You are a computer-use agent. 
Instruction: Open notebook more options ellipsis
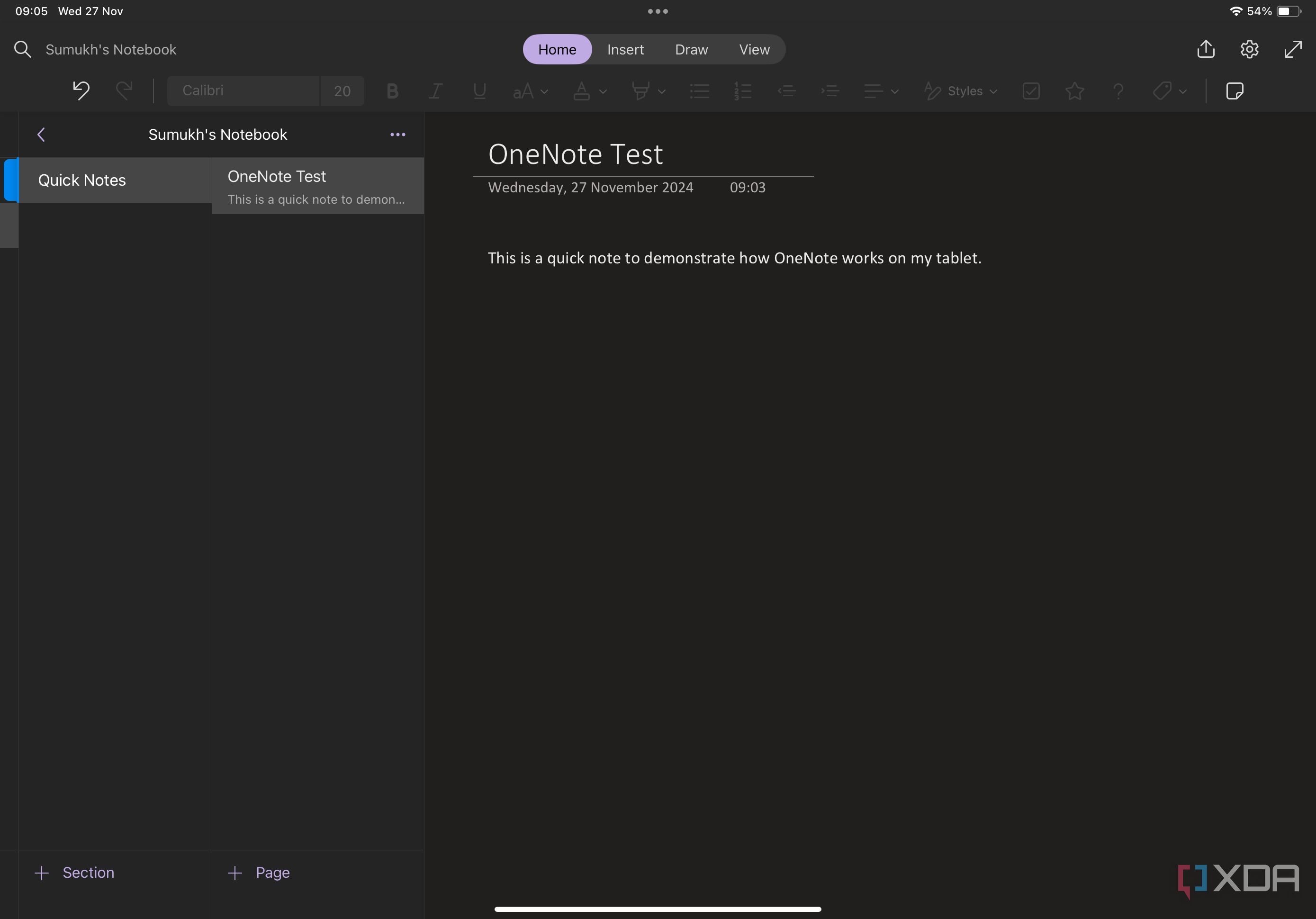point(398,135)
